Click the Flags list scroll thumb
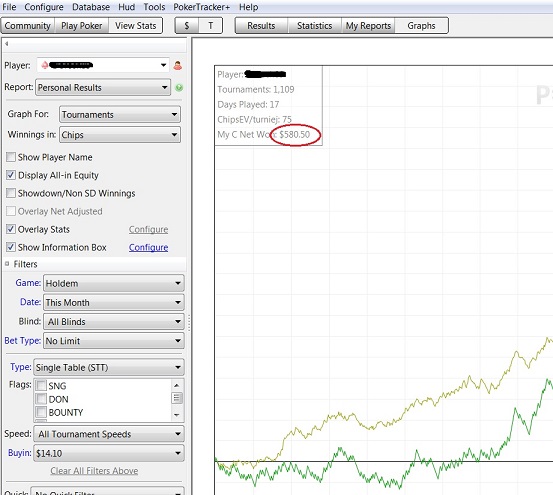Image resolution: width=553 pixels, height=495 pixels. [x=177, y=398]
